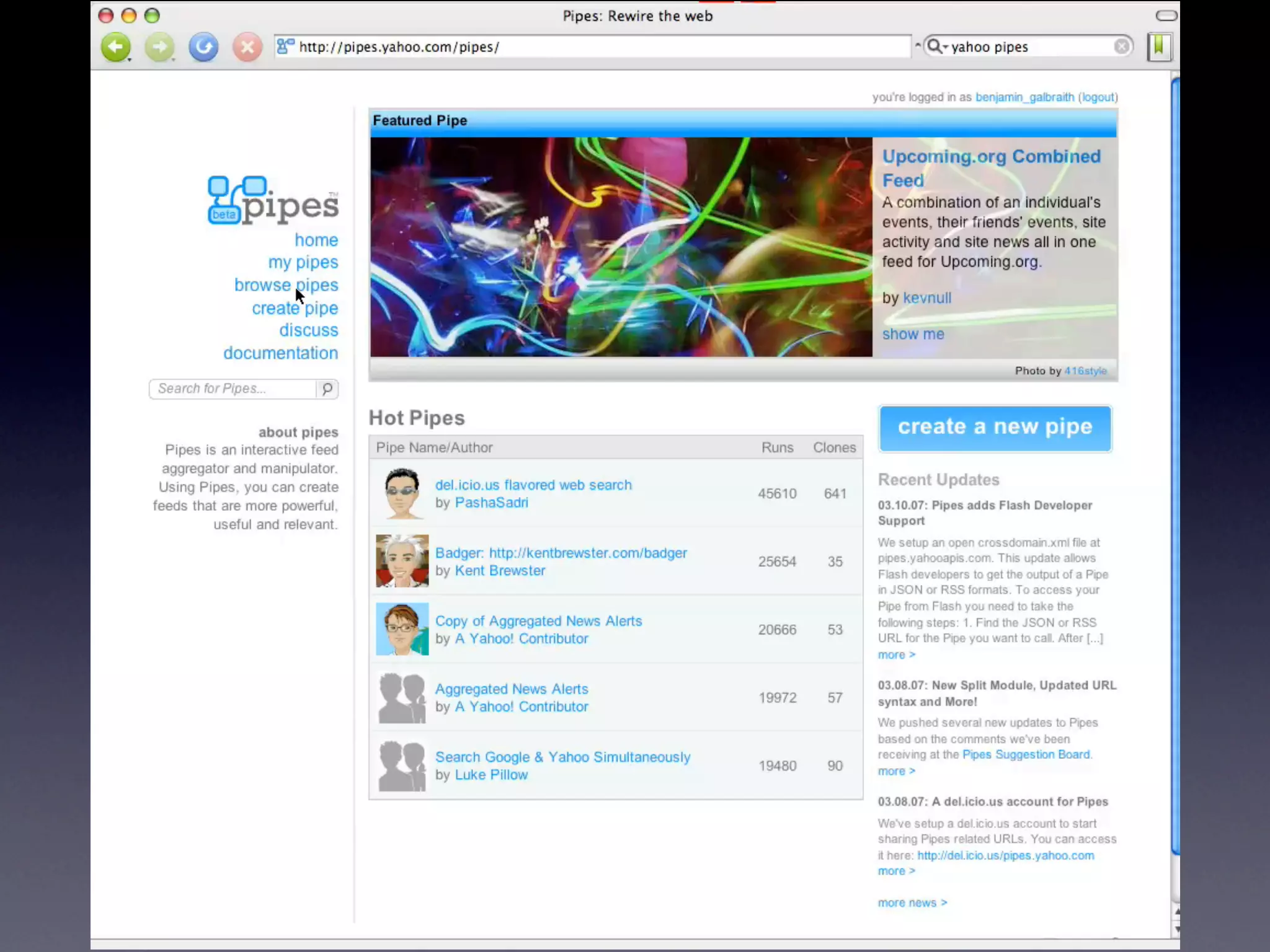Open the 'more news >' link
This screenshot has height=952, width=1270.
[912, 902]
